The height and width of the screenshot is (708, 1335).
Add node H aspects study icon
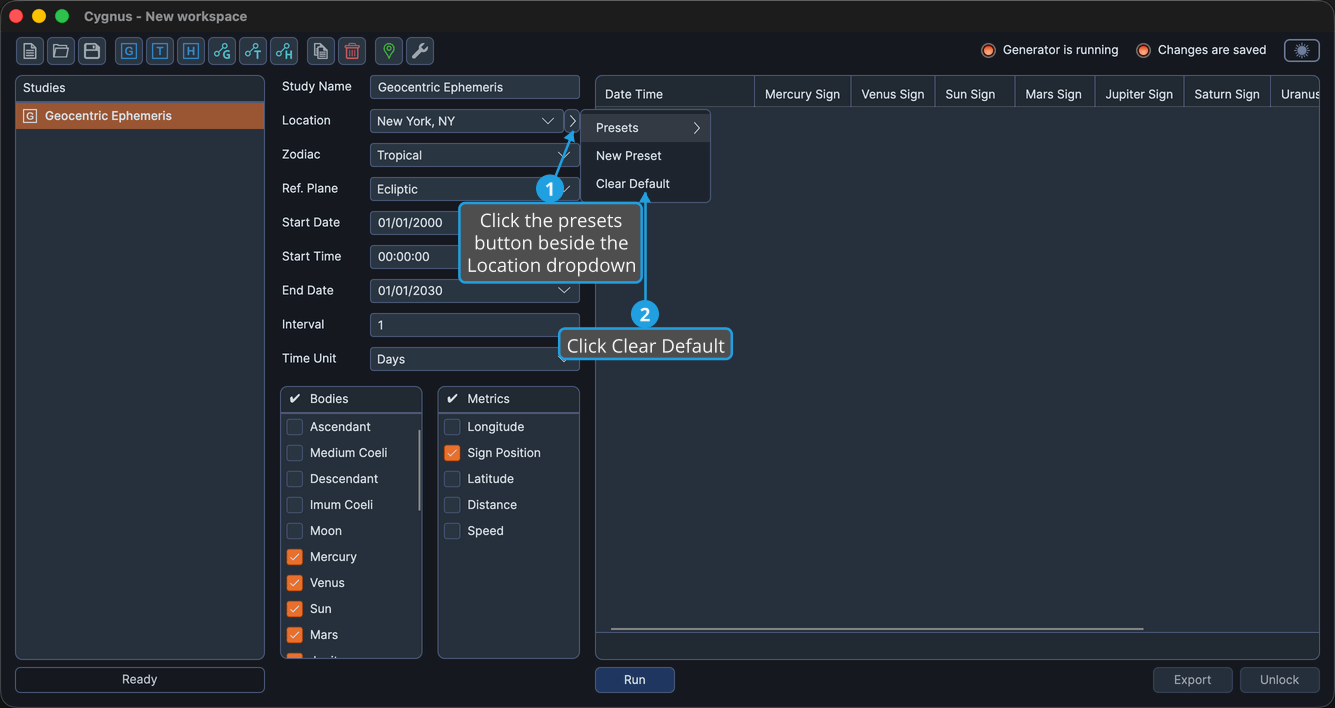284,51
